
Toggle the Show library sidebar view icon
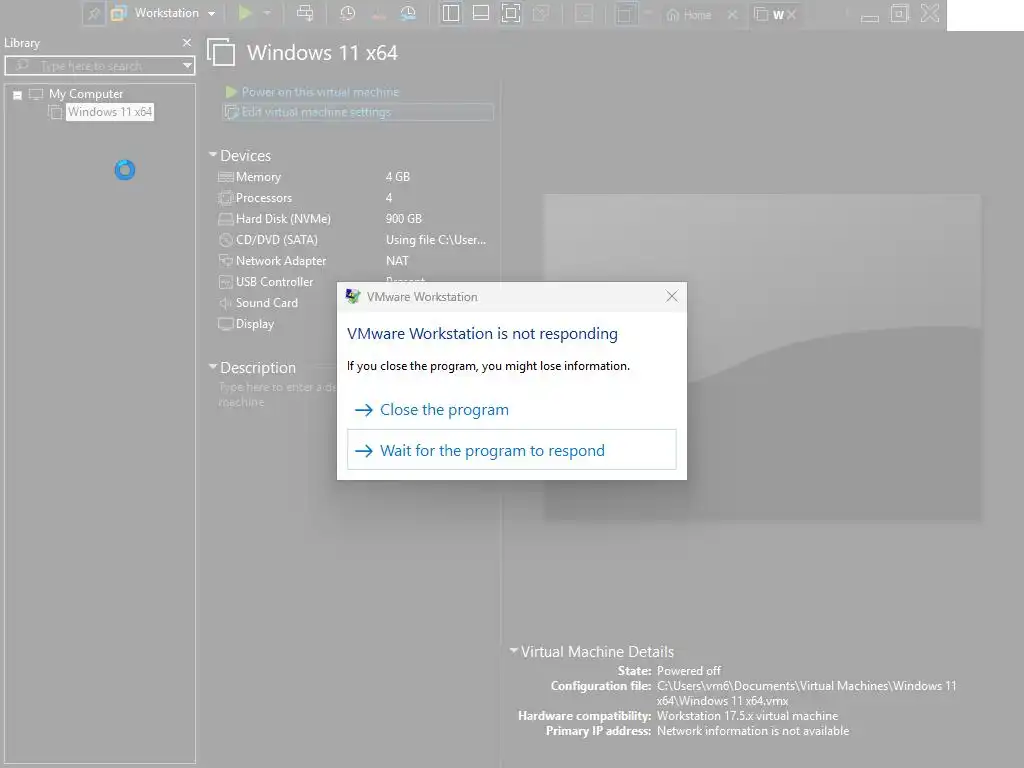[x=451, y=13]
